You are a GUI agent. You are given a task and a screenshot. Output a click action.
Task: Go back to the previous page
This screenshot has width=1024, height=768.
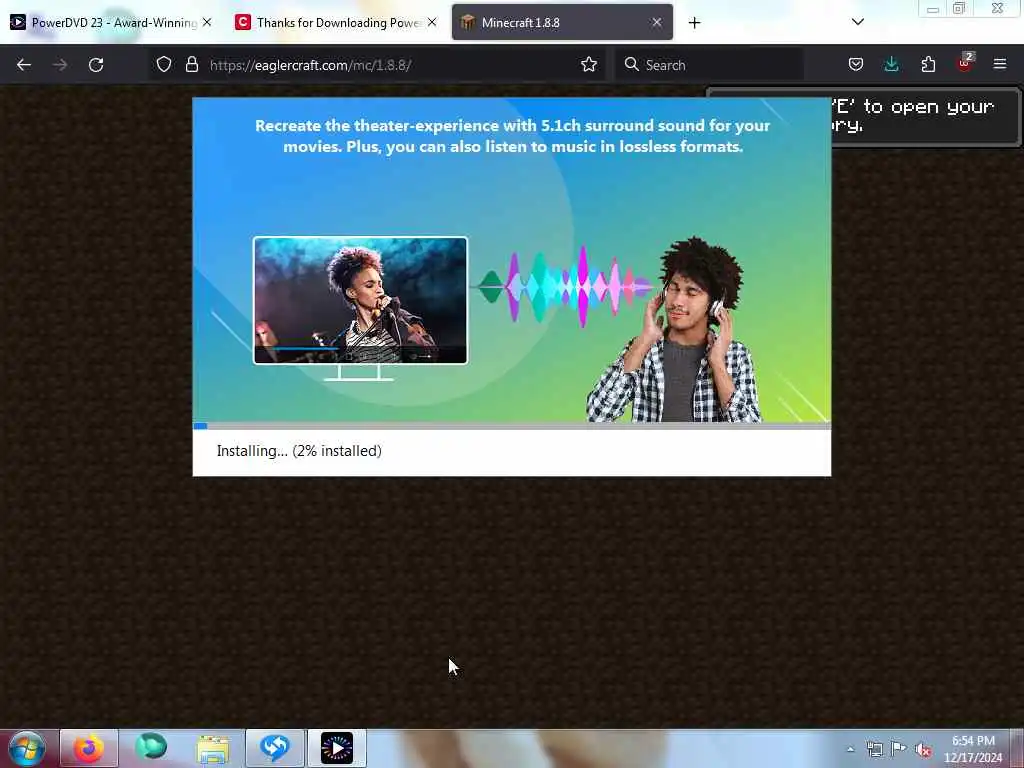pyautogui.click(x=24, y=65)
